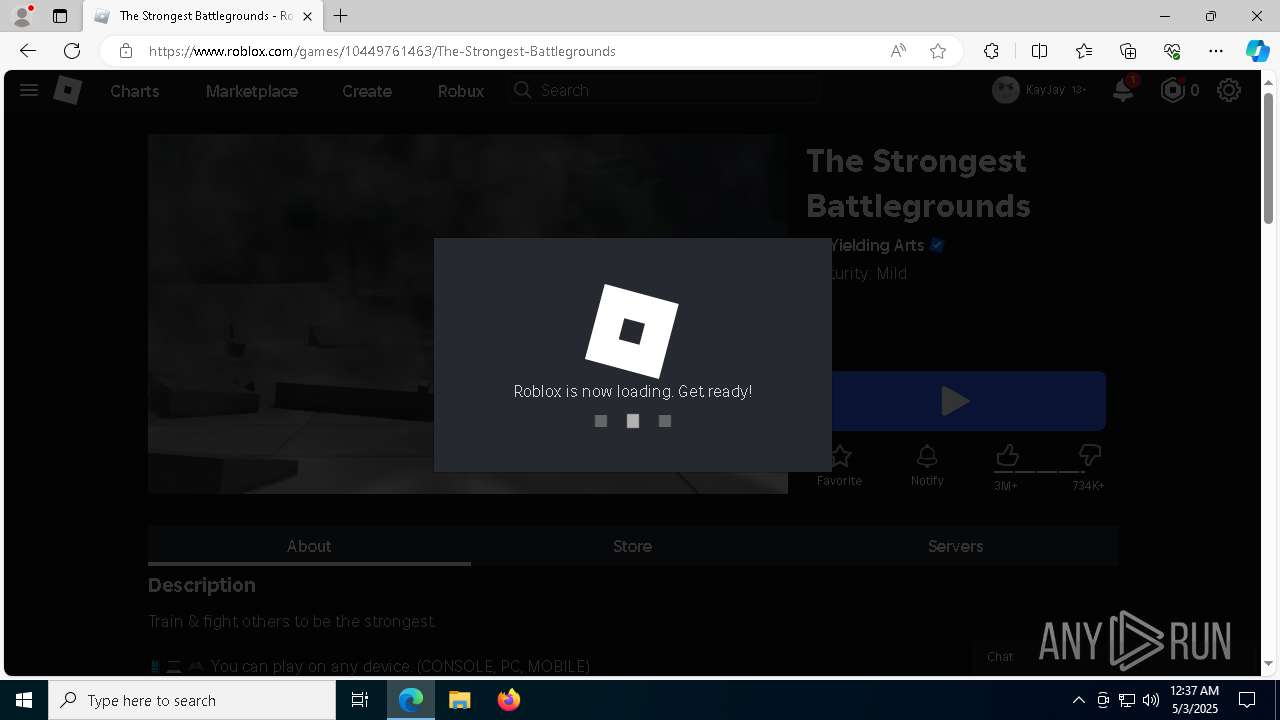Open browser Extensions menu
Image resolution: width=1280 pixels, height=720 pixels.
click(991, 51)
